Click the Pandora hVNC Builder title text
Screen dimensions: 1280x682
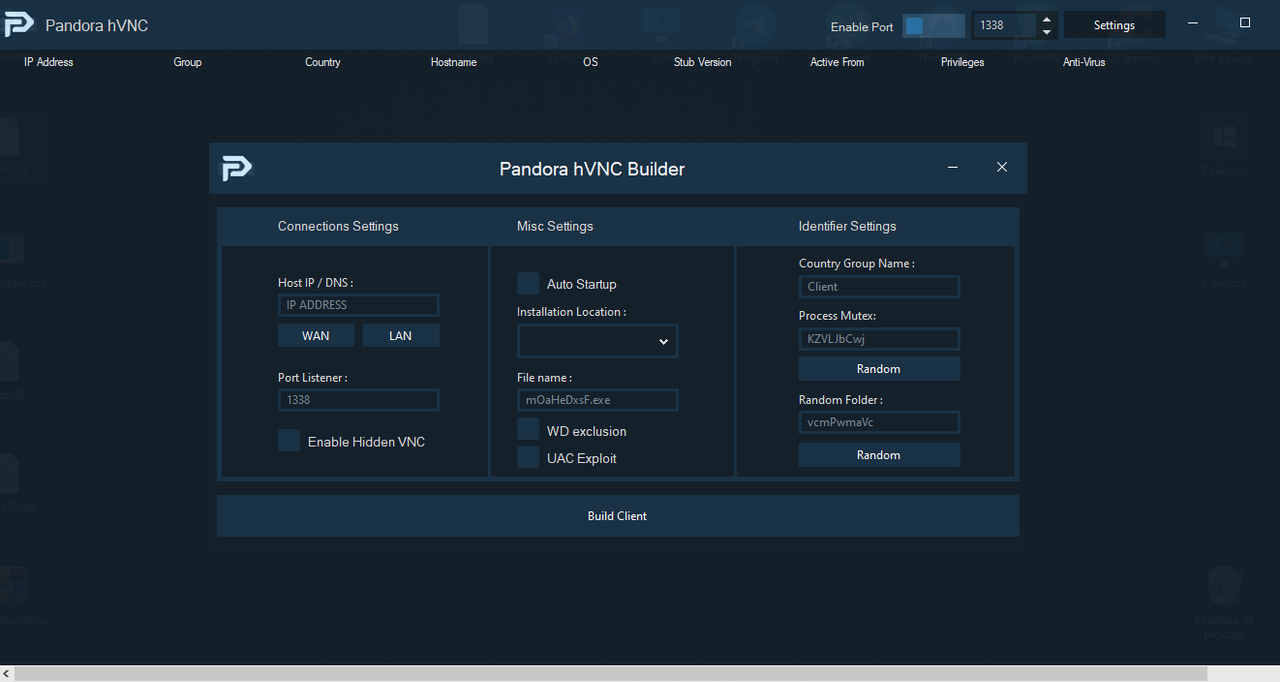click(x=592, y=169)
